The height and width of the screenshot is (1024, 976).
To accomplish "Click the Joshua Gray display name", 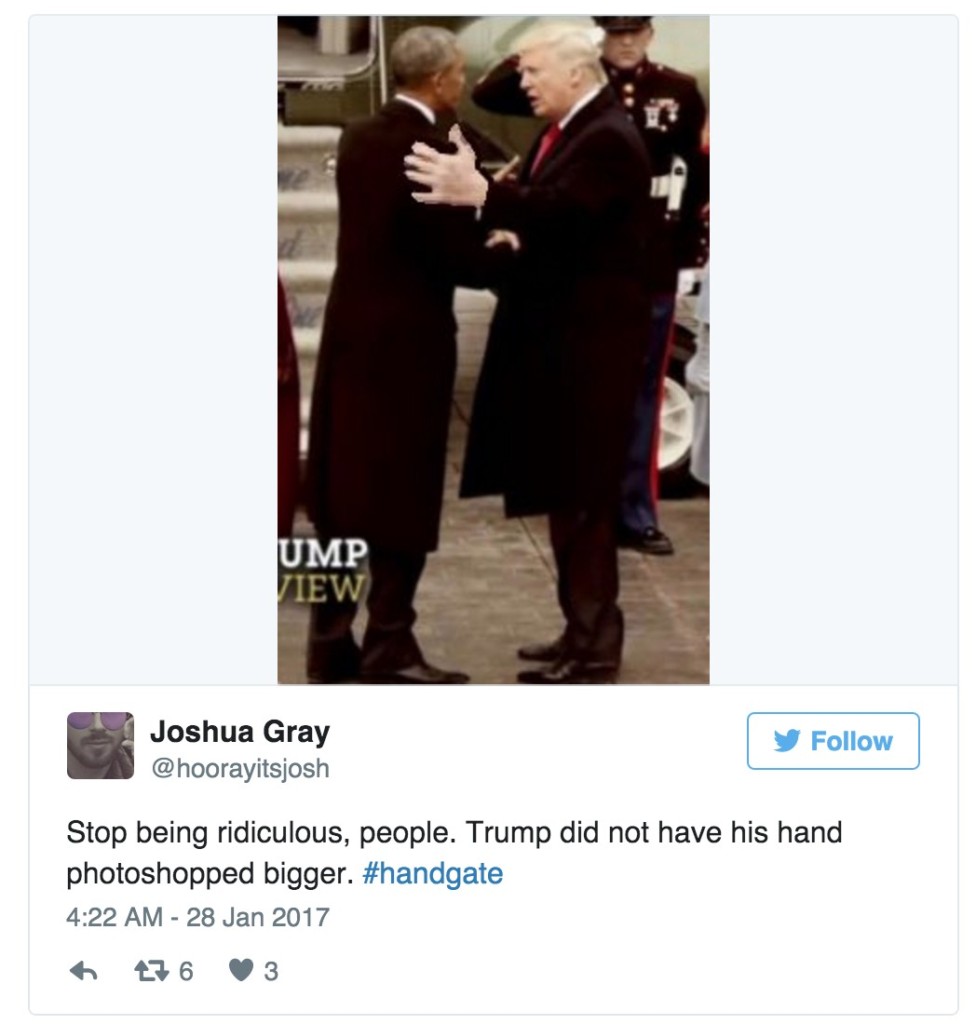I will pyautogui.click(x=240, y=731).
